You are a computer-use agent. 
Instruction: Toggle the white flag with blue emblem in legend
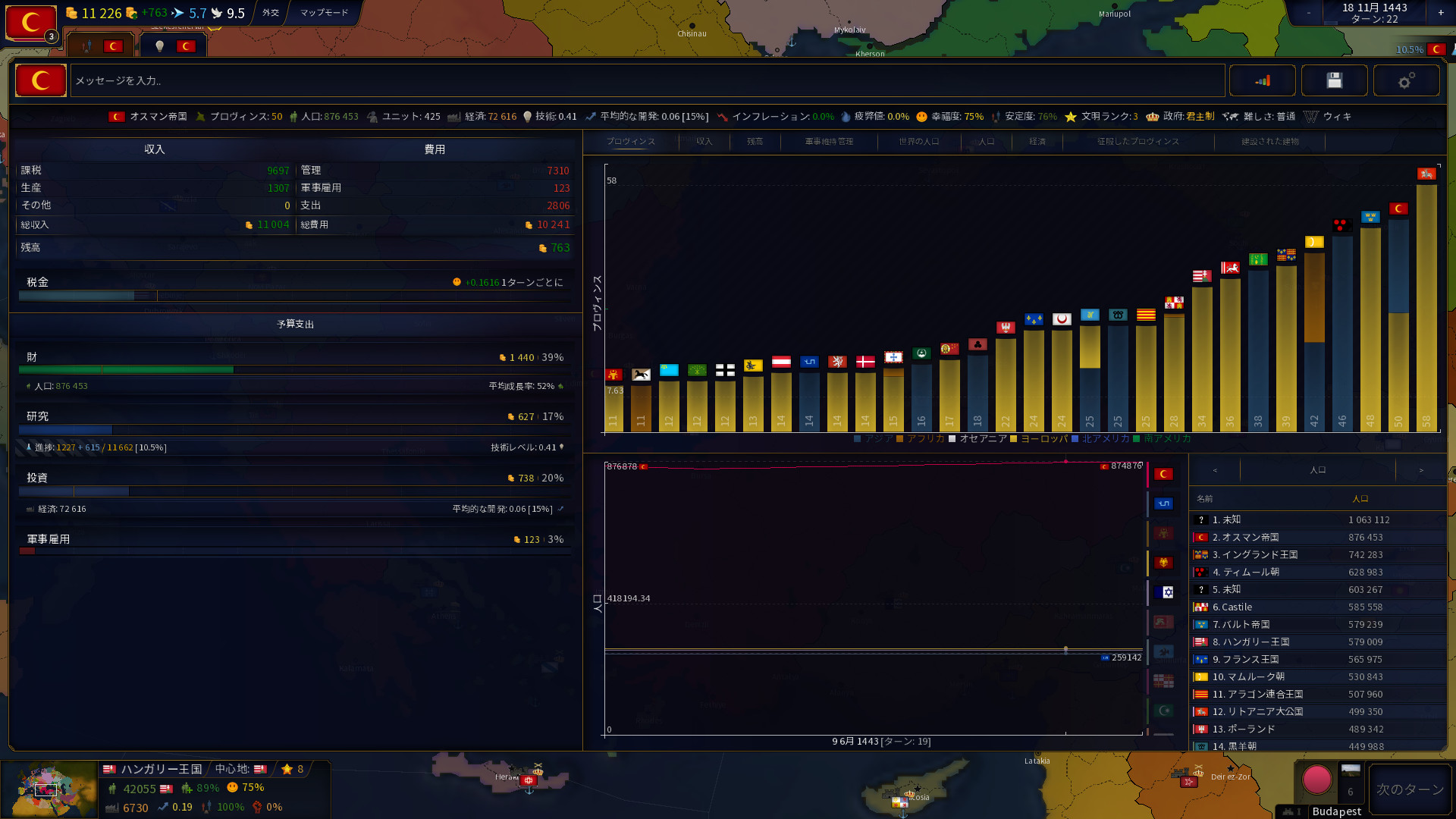coord(1163,592)
